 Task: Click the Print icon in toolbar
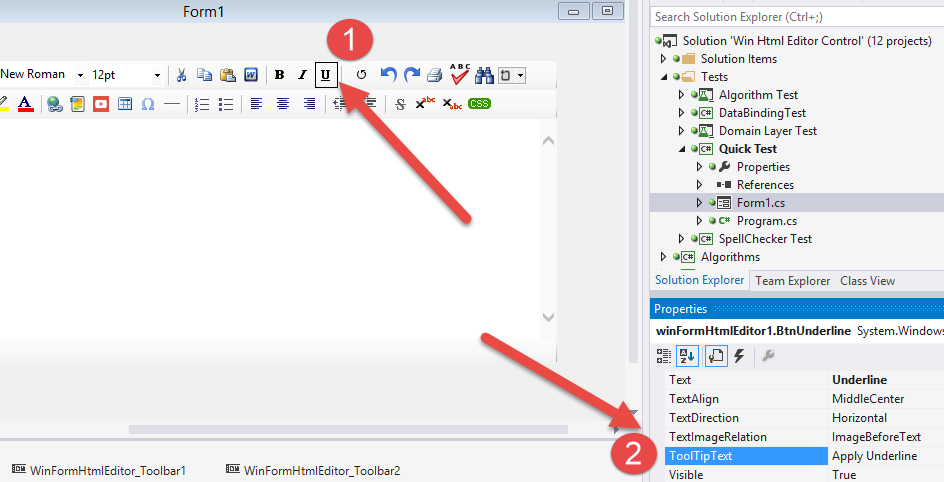pos(435,75)
